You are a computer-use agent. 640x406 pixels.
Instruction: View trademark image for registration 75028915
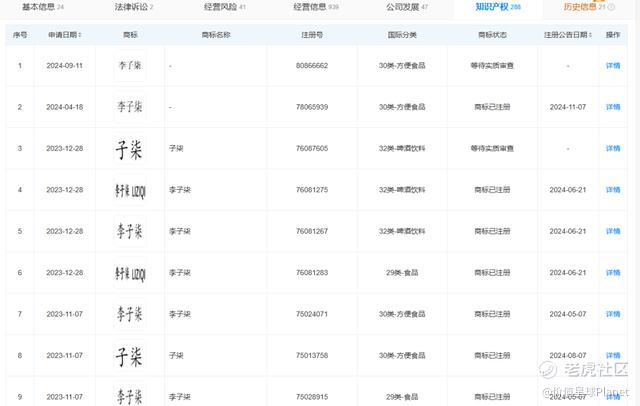pos(130,395)
